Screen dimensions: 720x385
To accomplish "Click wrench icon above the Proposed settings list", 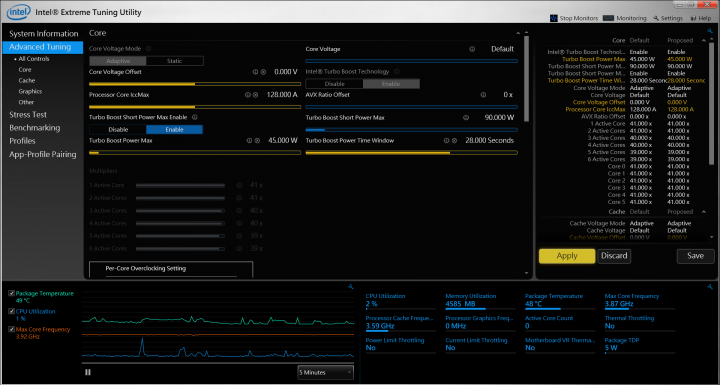I will pos(710,31).
